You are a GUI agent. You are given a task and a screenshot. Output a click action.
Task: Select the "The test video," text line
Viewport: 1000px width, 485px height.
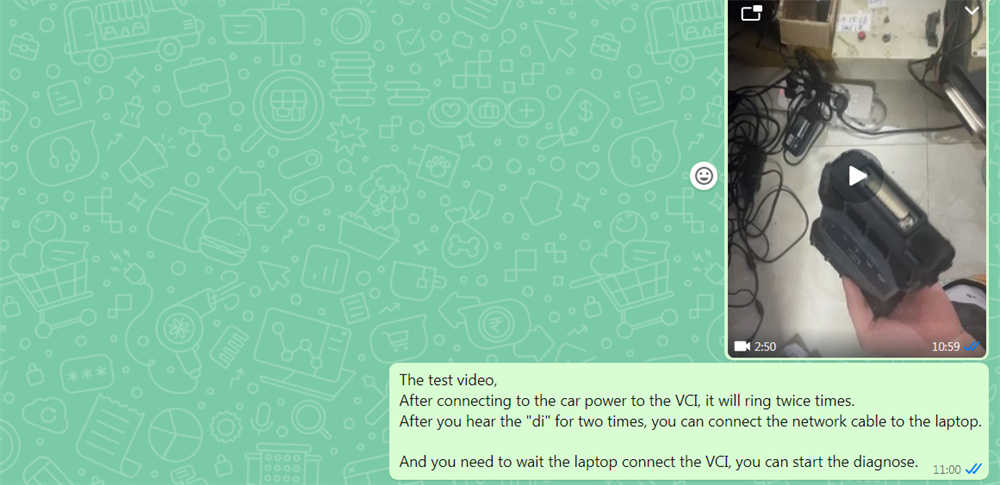[x=448, y=380]
